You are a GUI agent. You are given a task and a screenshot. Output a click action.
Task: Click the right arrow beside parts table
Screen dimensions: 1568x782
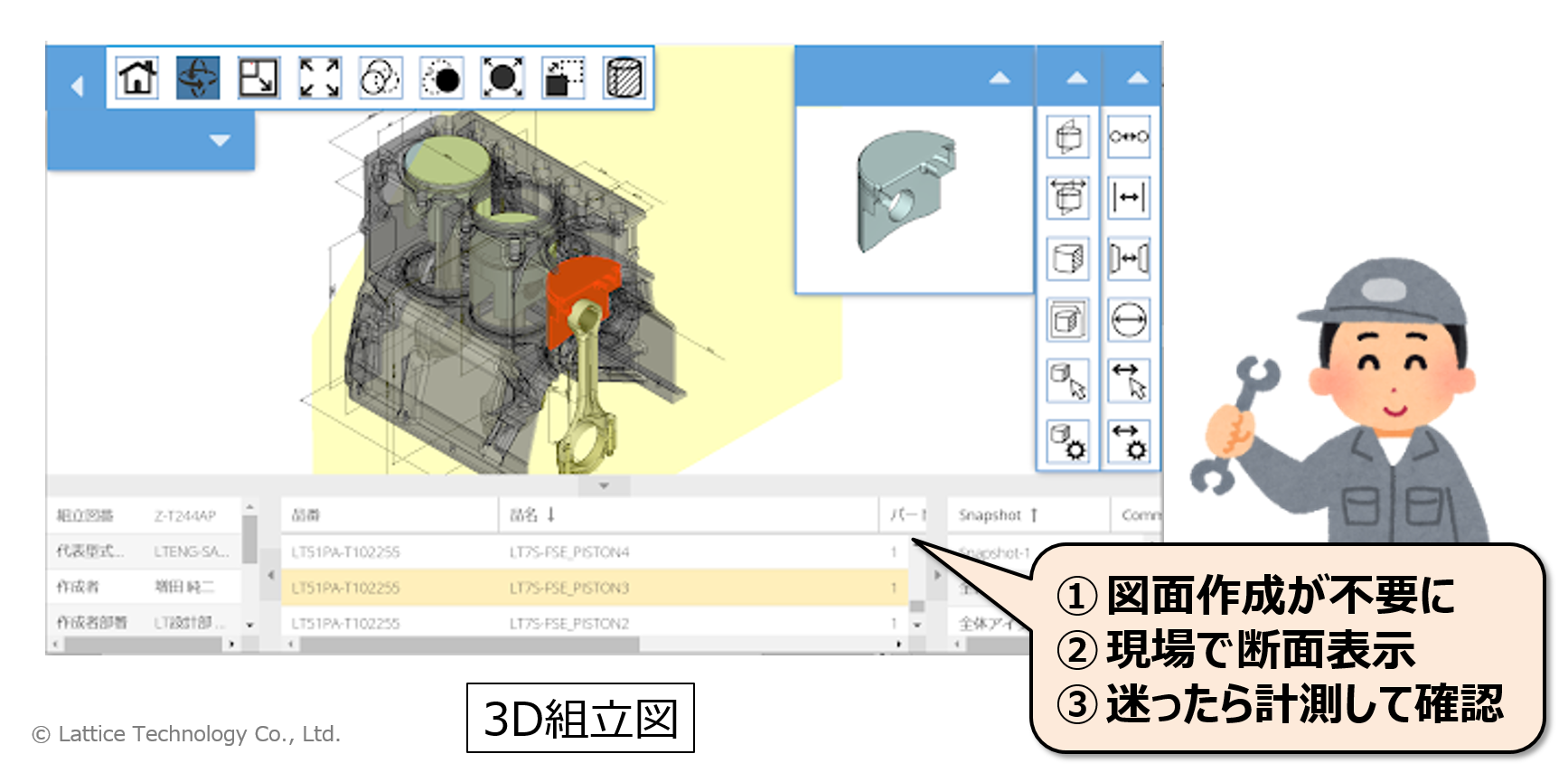tap(936, 575)
